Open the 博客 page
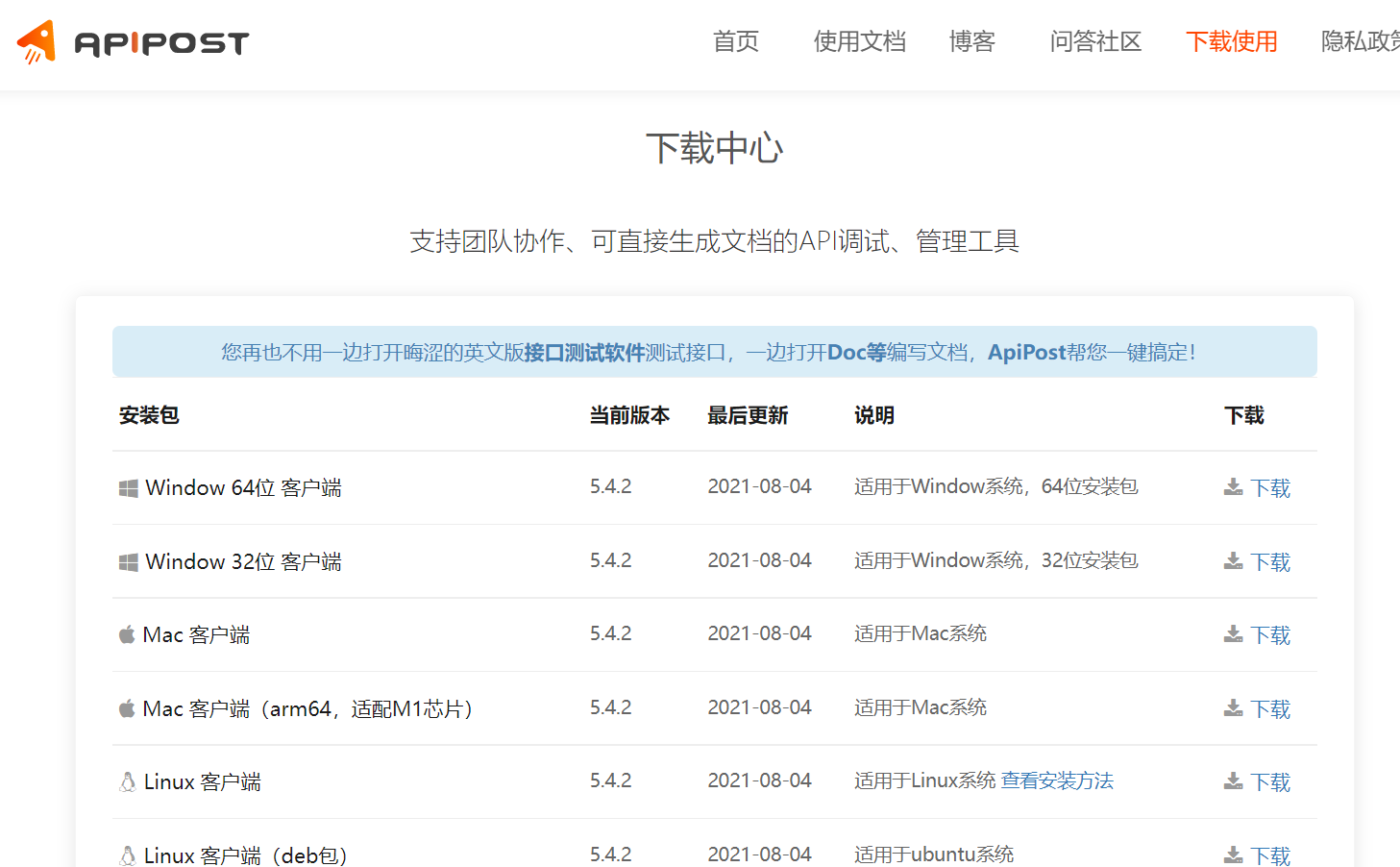Viewport: 1400px width, 867px height. click(x=971, y=42)
